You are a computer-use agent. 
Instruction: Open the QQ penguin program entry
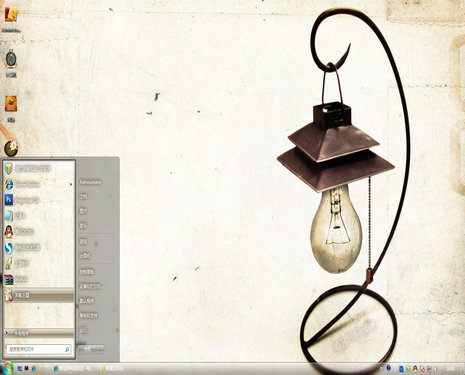click(x=38, y=232)
